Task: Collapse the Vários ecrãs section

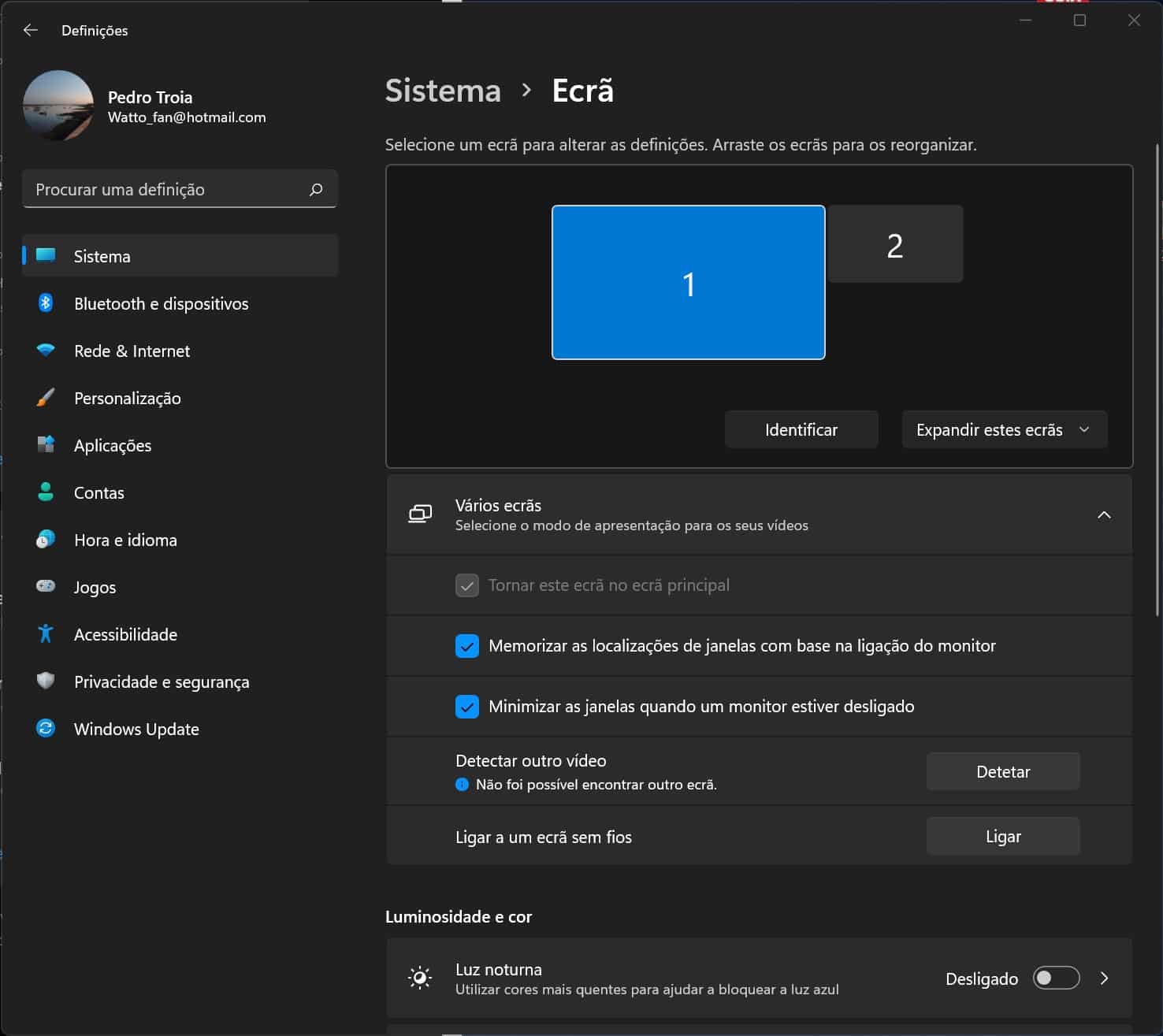Action: (x=1104, y=514)
